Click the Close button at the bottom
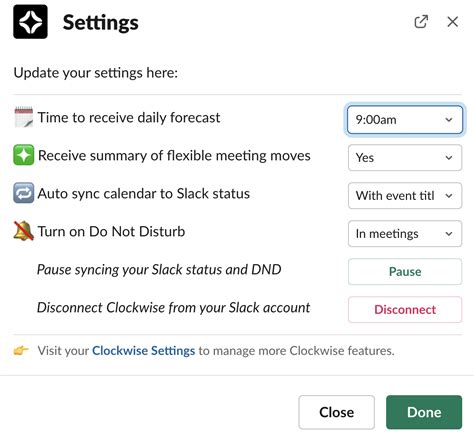Image resolution: width=474 pixels, height=437 pixels. 336,412
